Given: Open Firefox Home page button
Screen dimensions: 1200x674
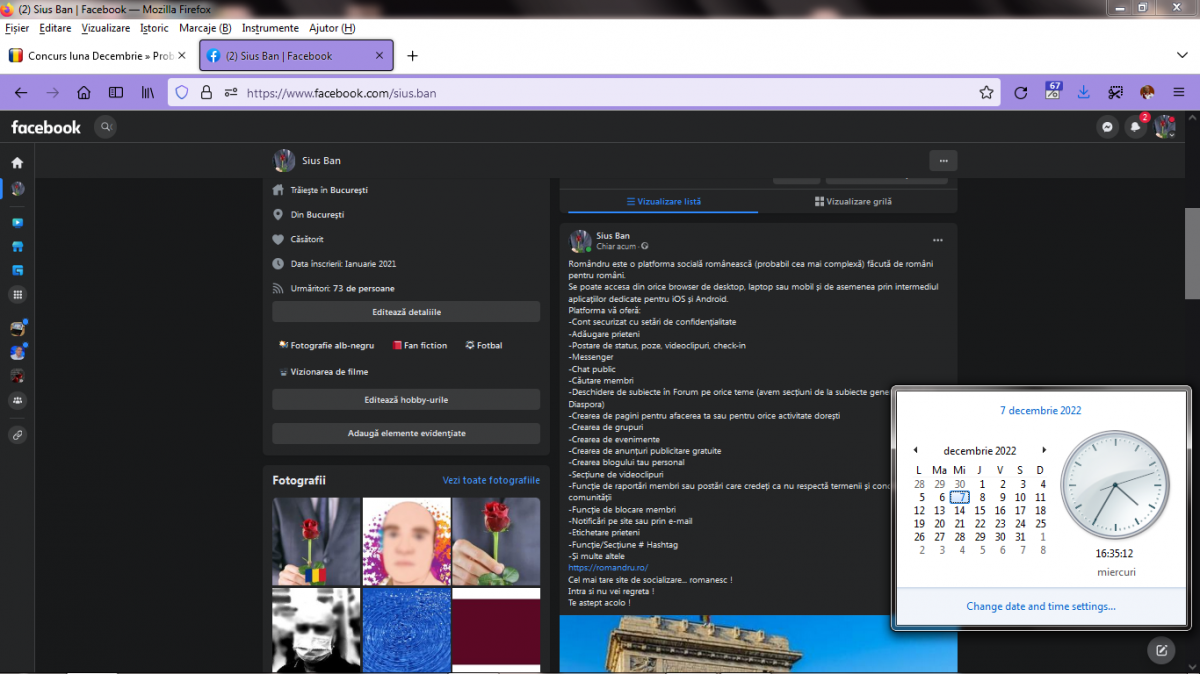Looking at the screenshot, I should [x=84, y=93].
